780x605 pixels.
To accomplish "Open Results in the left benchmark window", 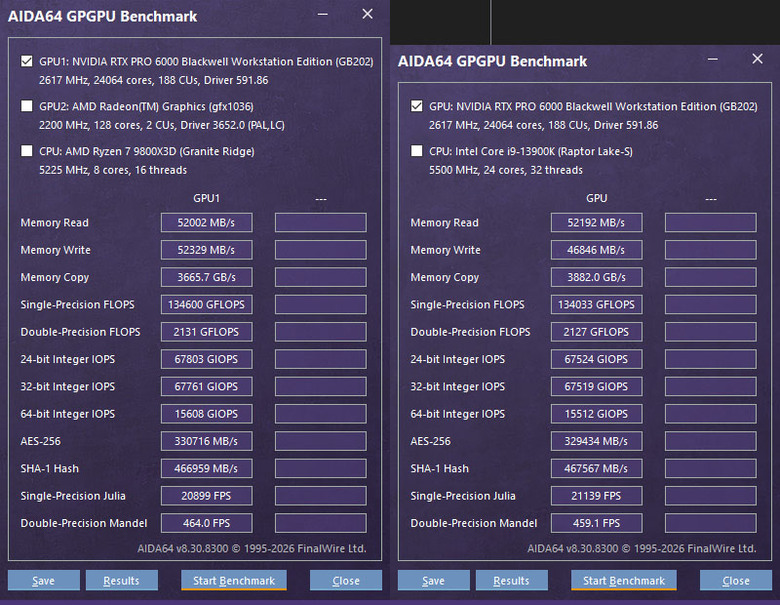I will click(x=122, y=581).
